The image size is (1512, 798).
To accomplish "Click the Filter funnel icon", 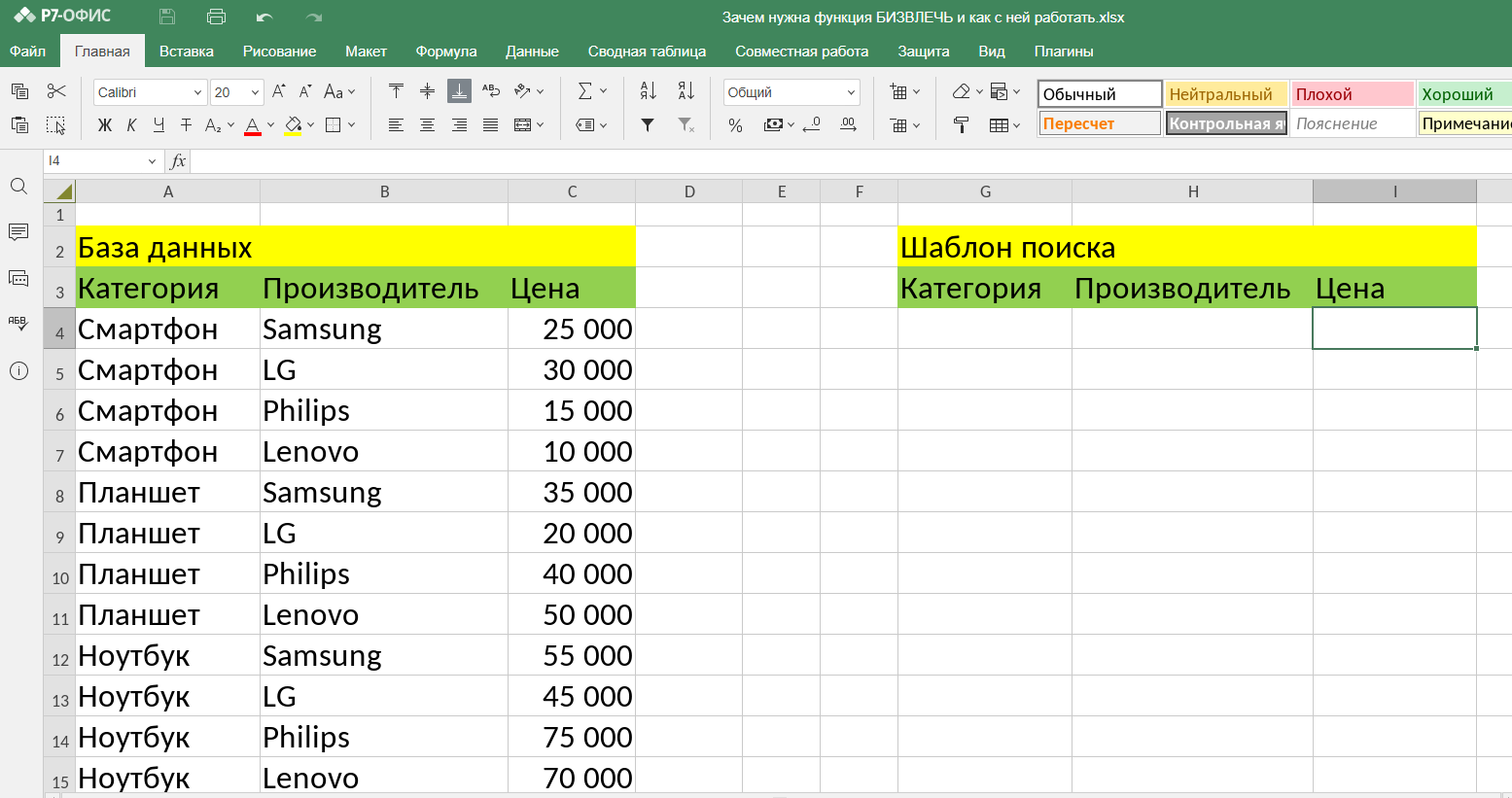I will [648, 124].
